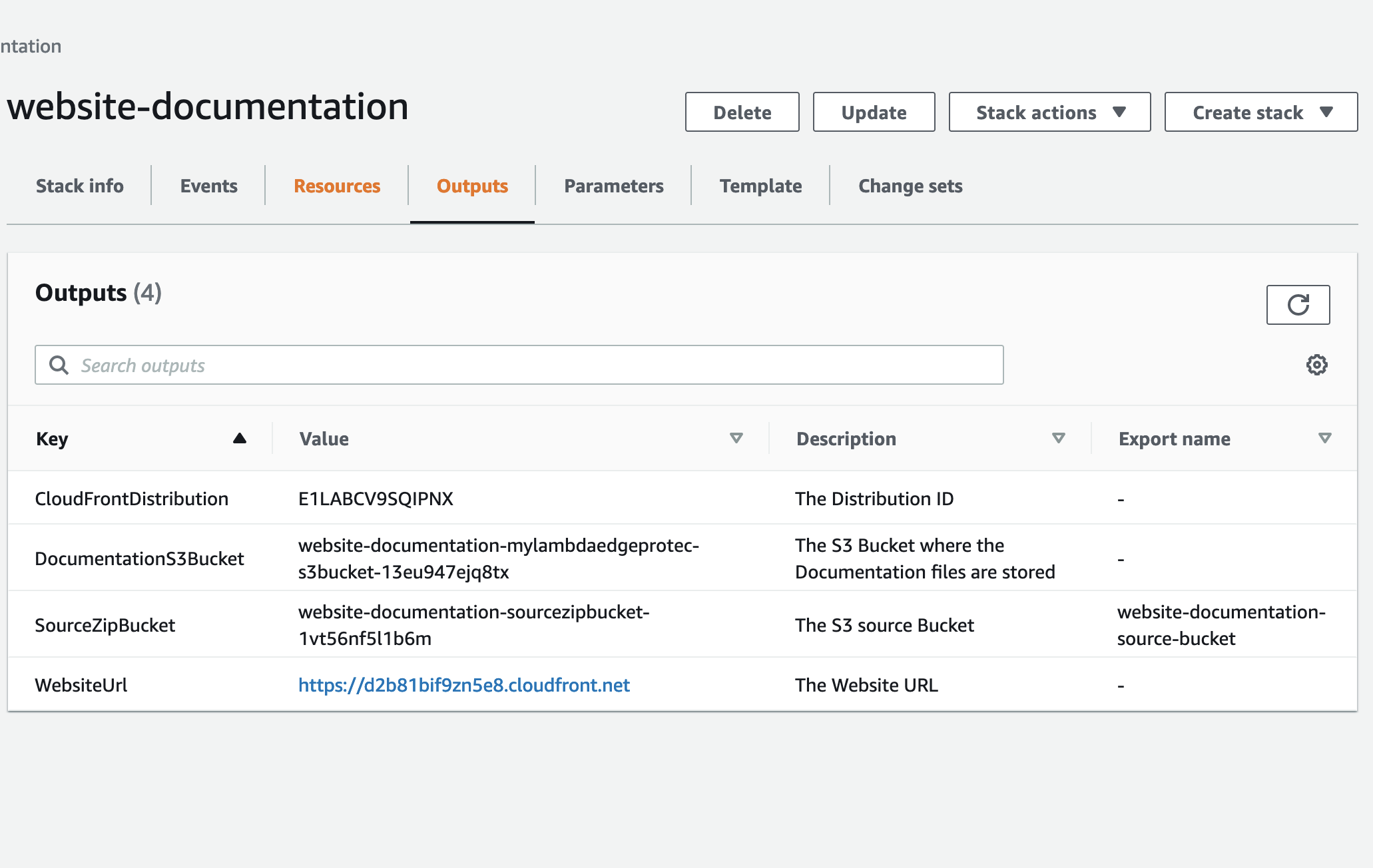Open the cloudfront.net WebsiteUrl link

click(463, 685)
